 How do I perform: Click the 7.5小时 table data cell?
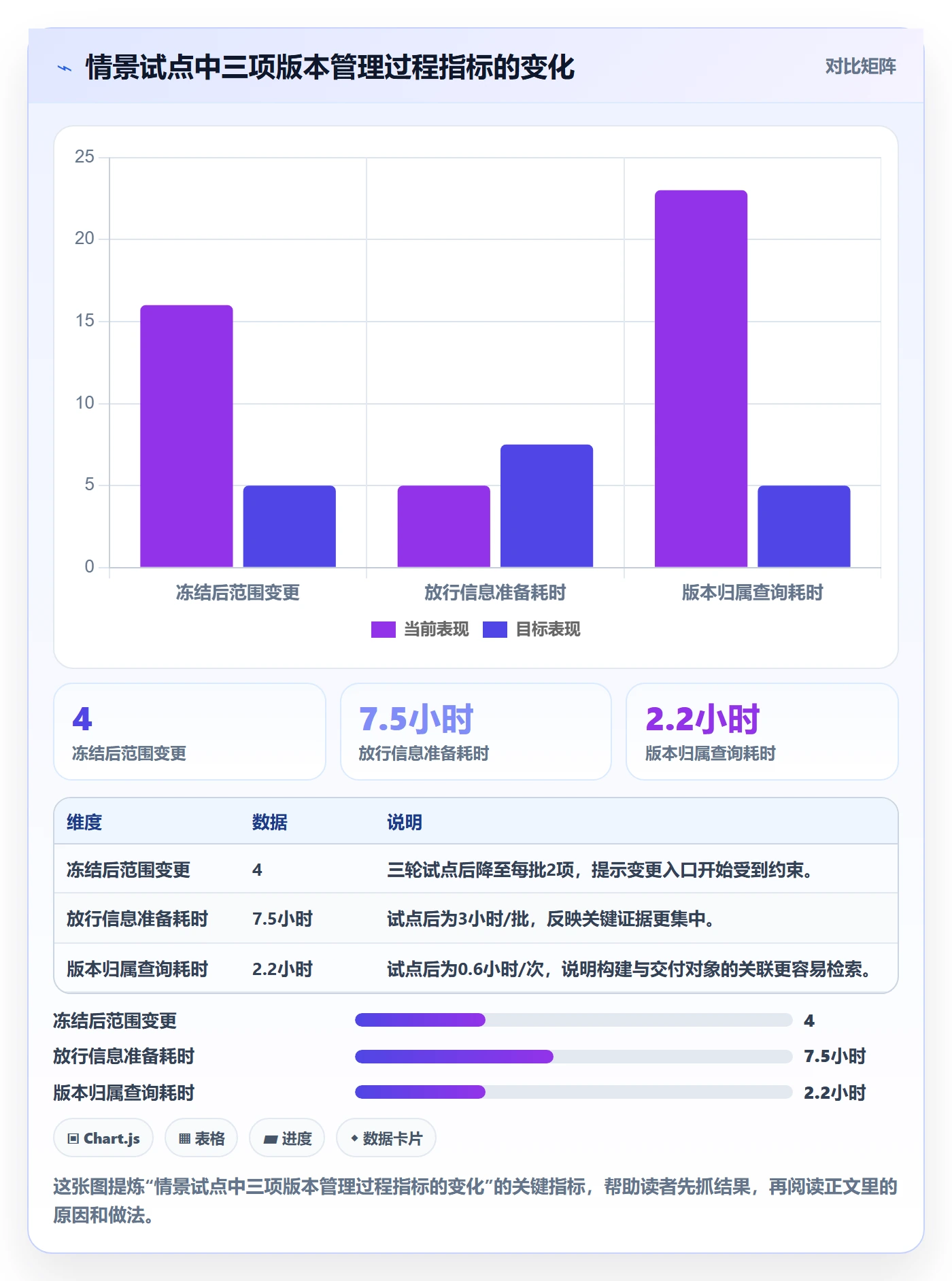pos(282,919)
